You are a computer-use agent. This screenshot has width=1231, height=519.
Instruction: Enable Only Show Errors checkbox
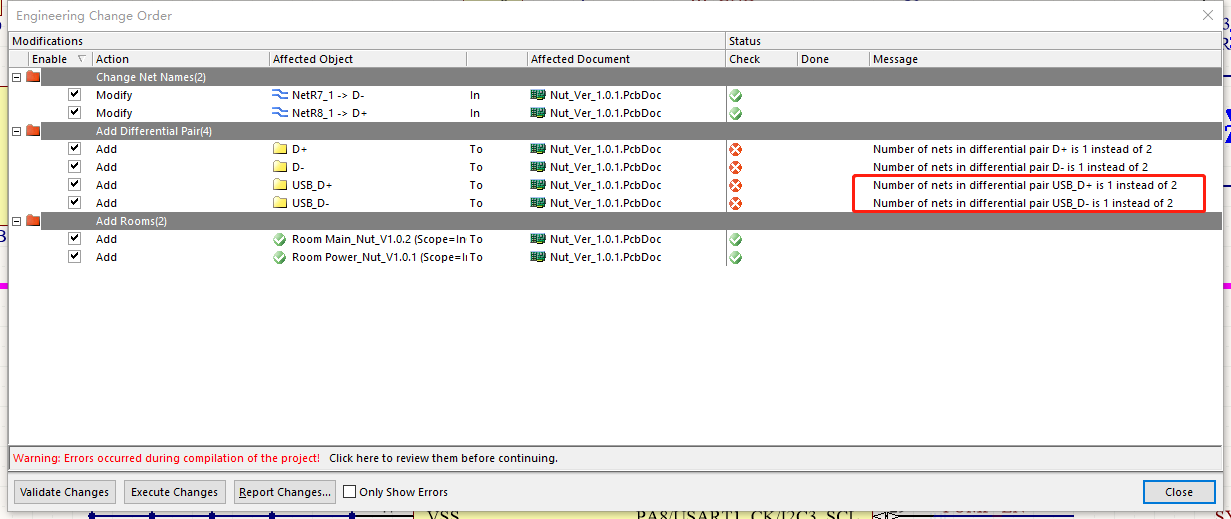[x=350, y=492]
